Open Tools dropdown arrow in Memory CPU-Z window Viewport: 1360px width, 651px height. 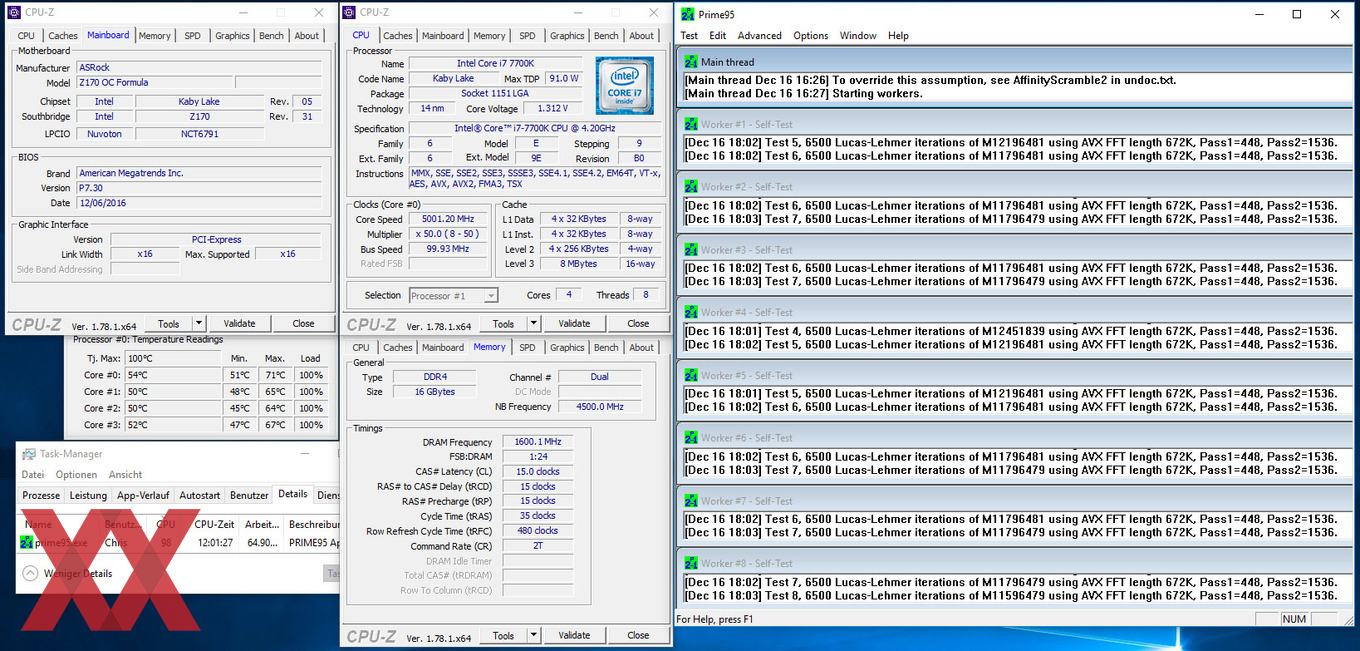pyautogui.click(x=533, y=636)
